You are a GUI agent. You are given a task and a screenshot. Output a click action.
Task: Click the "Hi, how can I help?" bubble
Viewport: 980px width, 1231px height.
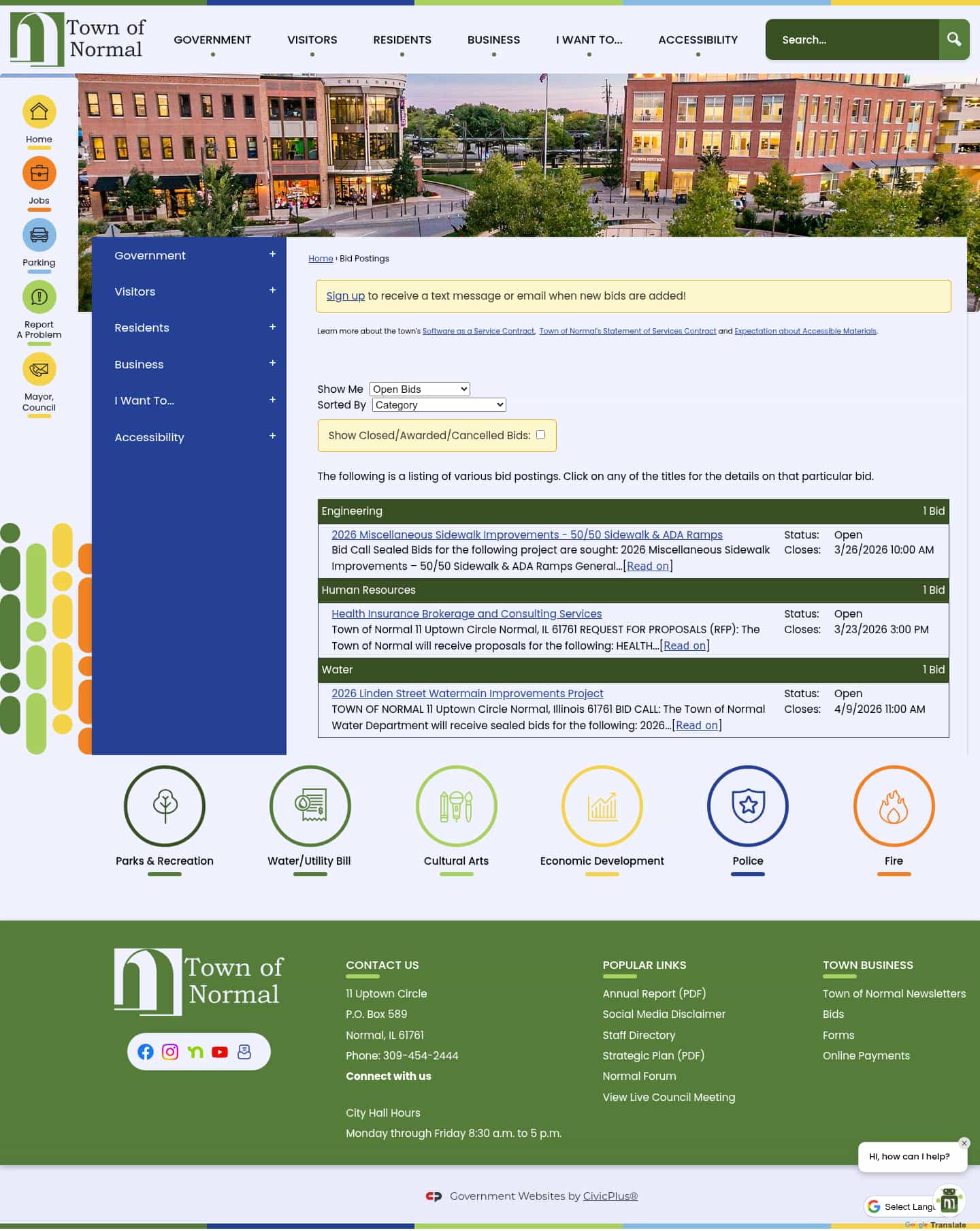pos(909,1156)
